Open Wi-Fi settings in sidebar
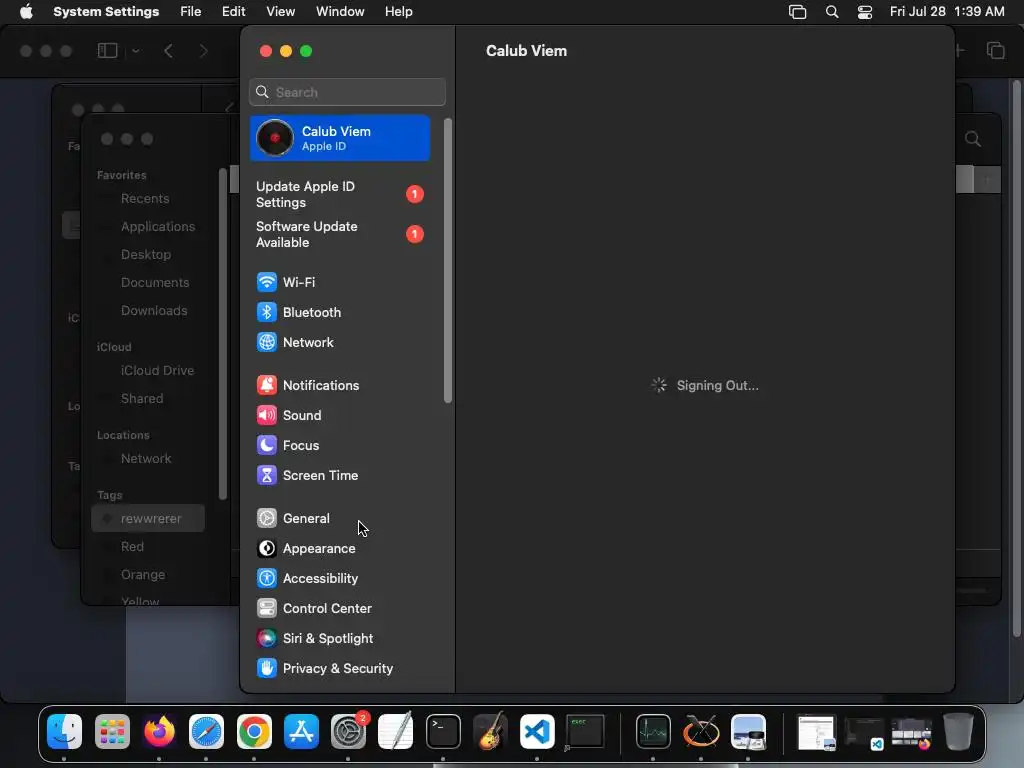Image resolution: width=1024 pixels, height=768 pixels. 340,282
